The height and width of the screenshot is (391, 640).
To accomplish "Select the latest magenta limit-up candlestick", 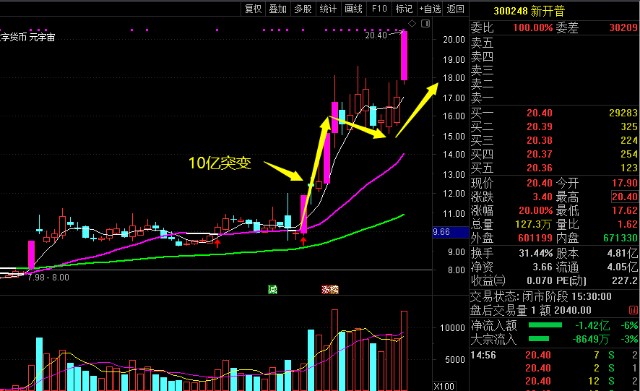I will click(404, 56).
